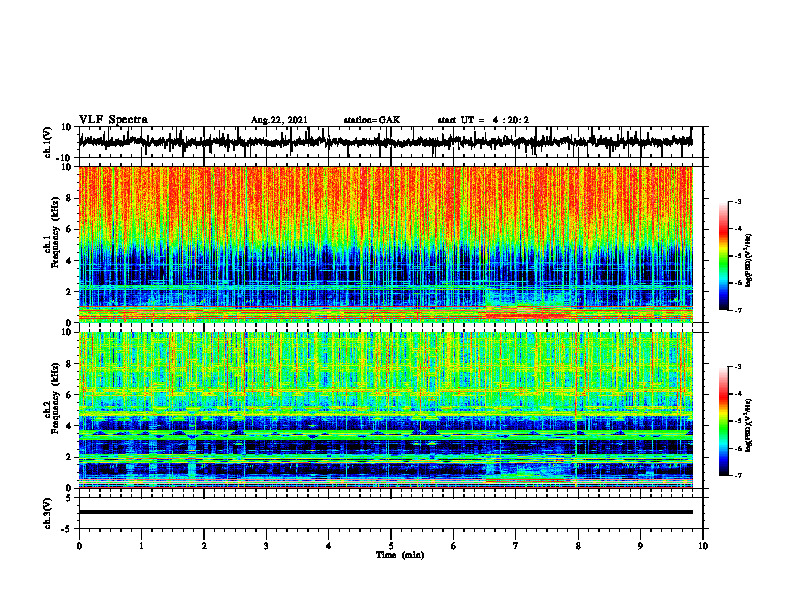This screenshot has width=792, height=612.
Task: Click time axis tick label "8"
Action: (578, 546)
